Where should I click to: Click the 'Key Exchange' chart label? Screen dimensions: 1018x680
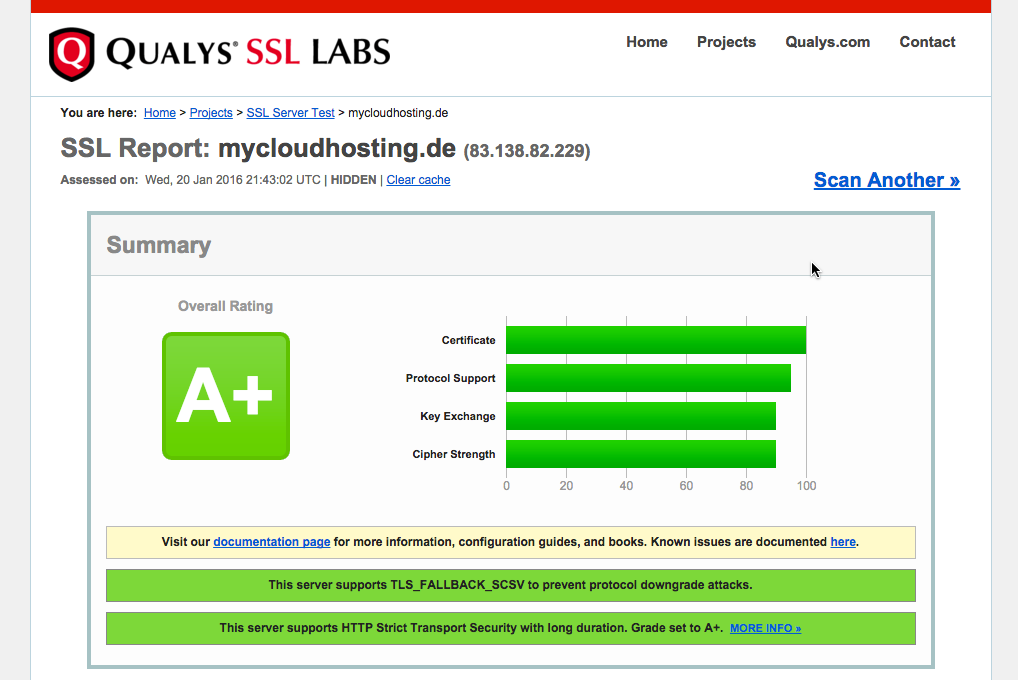click(x=458, y=416)
